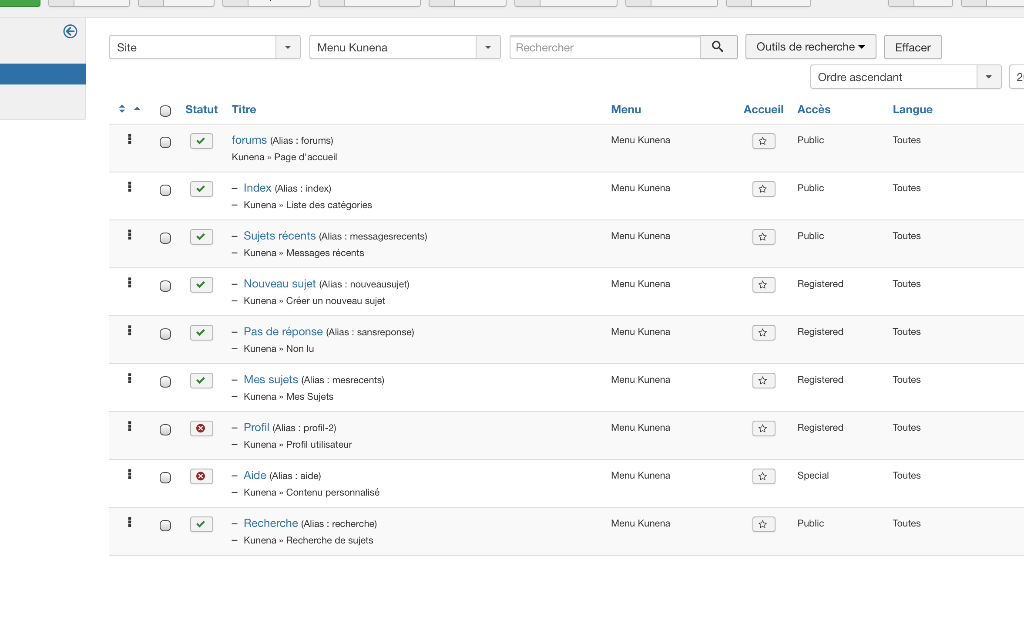Open the Ordre ascendant sort dropdown

coord(905,77)
